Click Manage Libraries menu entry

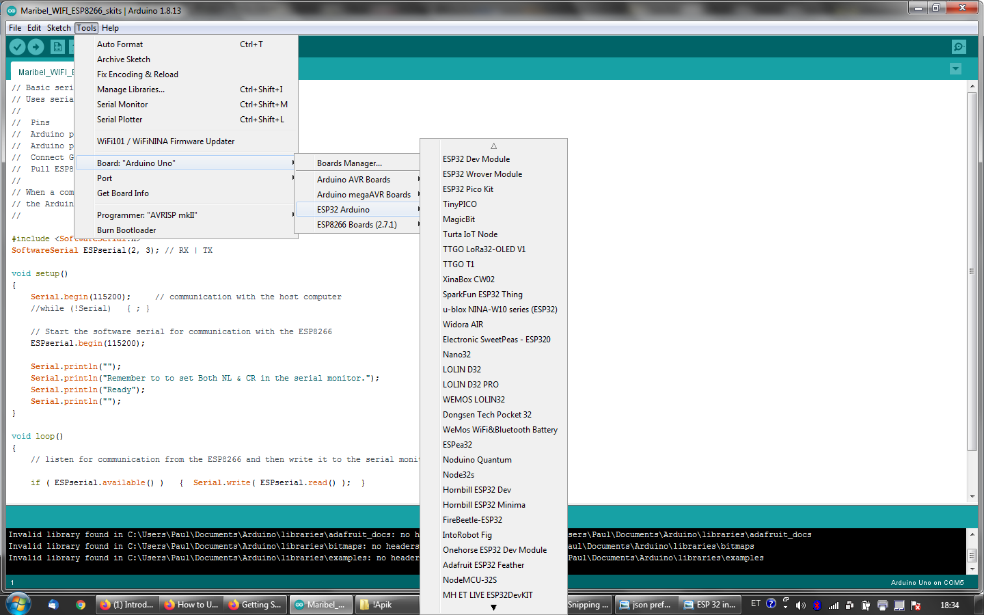[x=131, y=89]
